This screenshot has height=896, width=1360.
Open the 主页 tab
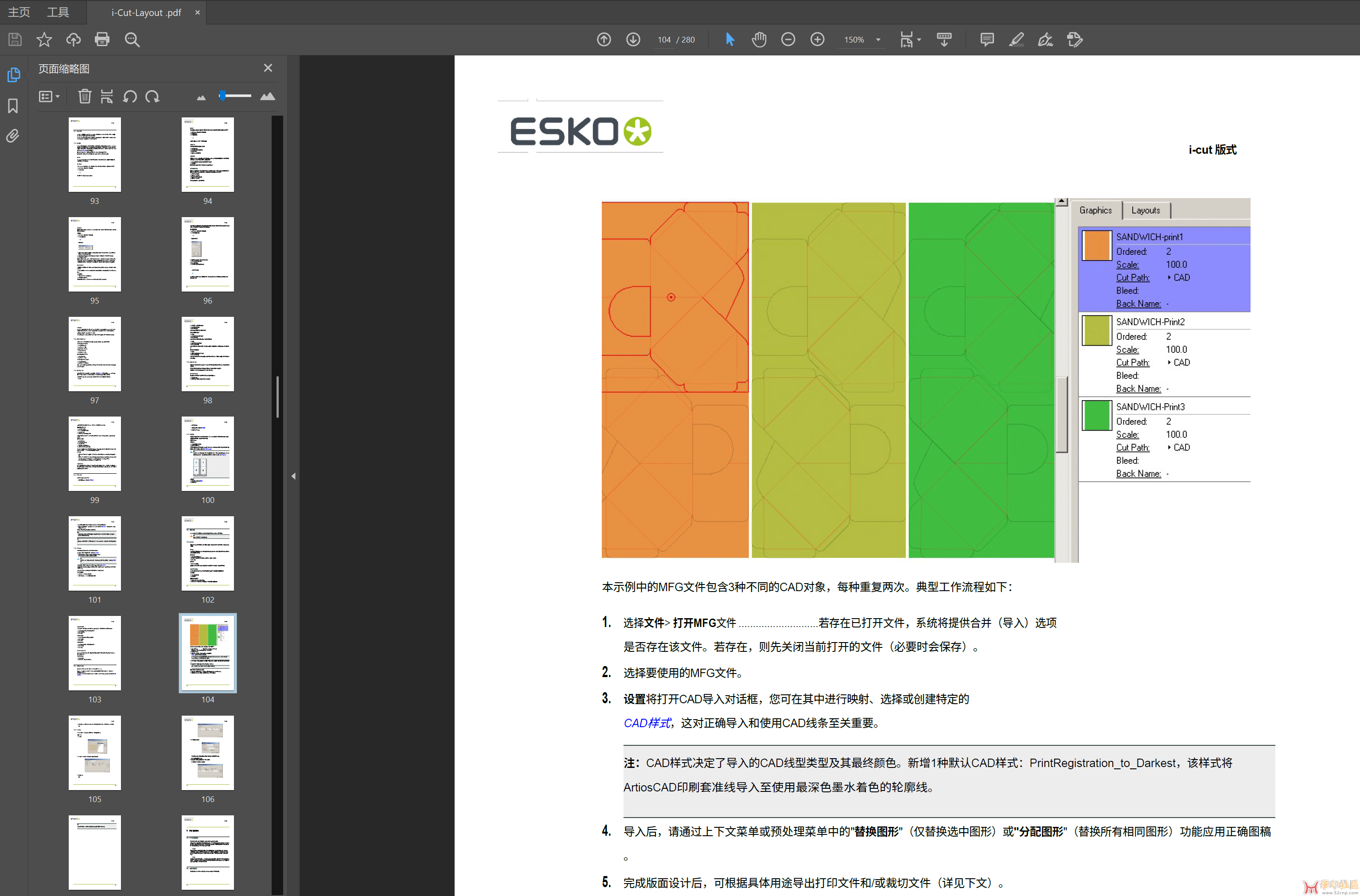[x=19, y=12]
